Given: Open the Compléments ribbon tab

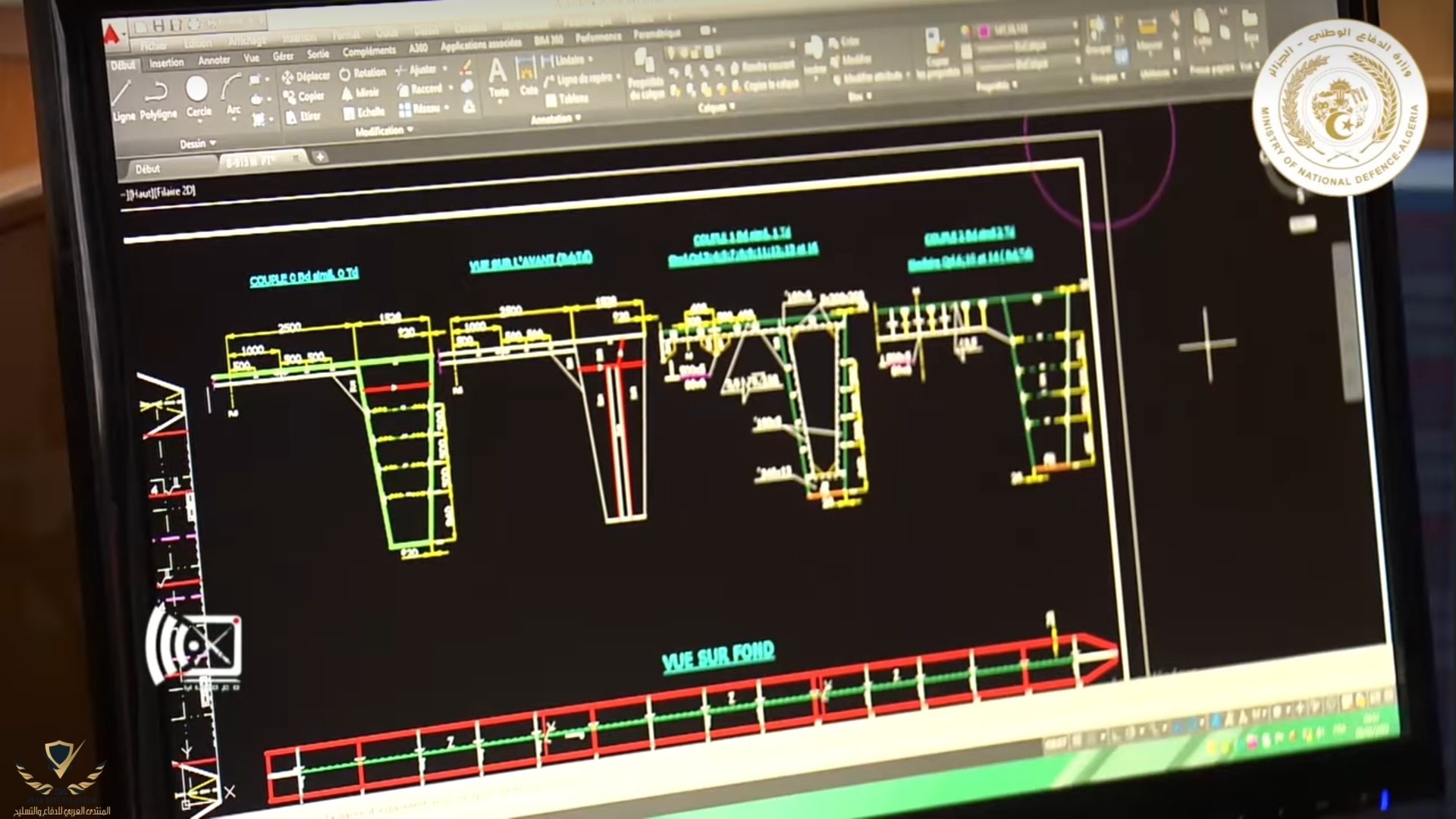Looking at the screenshot, I should click(369, 52).
